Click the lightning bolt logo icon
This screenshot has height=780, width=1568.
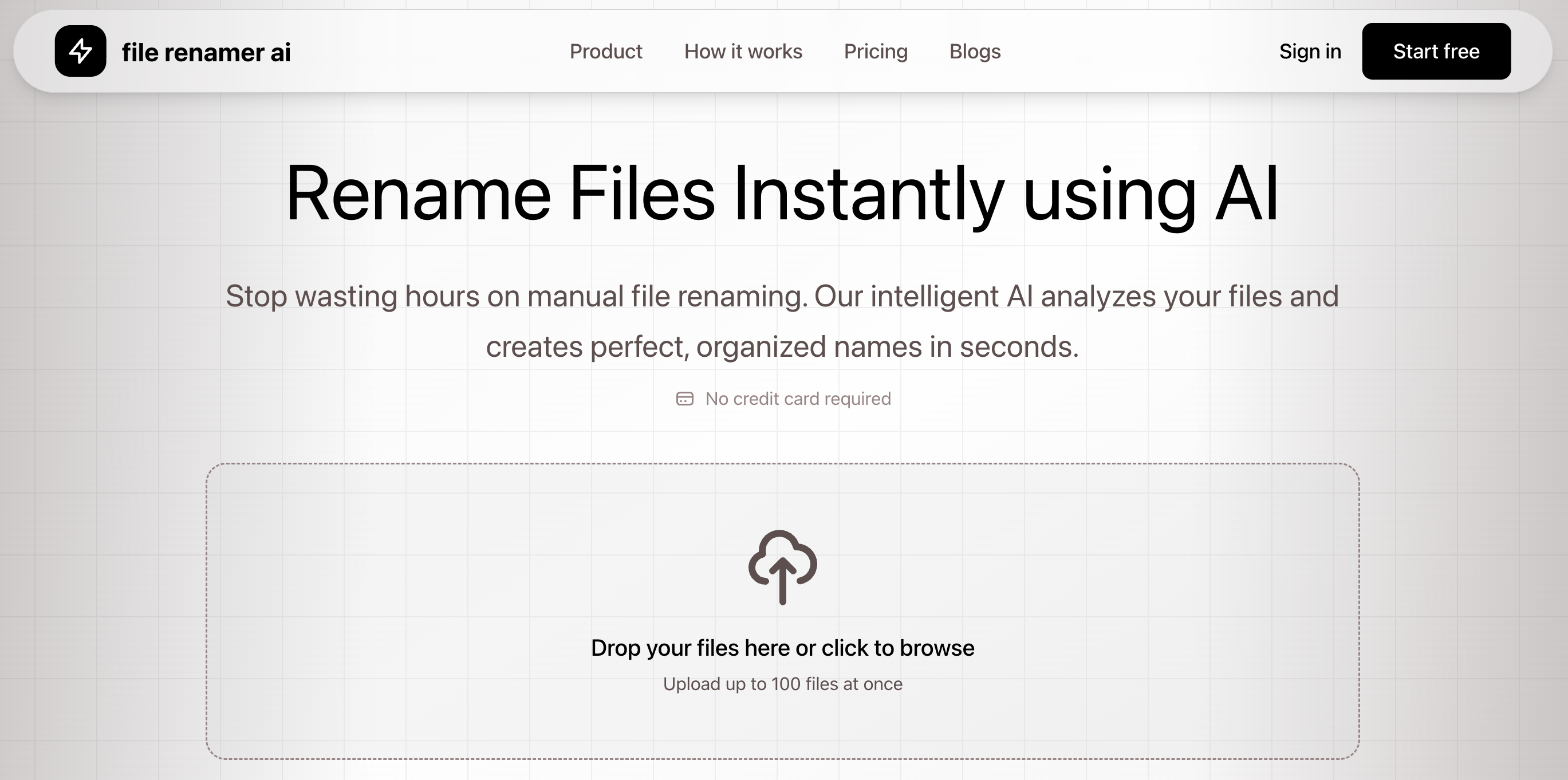tap(80, 51)
